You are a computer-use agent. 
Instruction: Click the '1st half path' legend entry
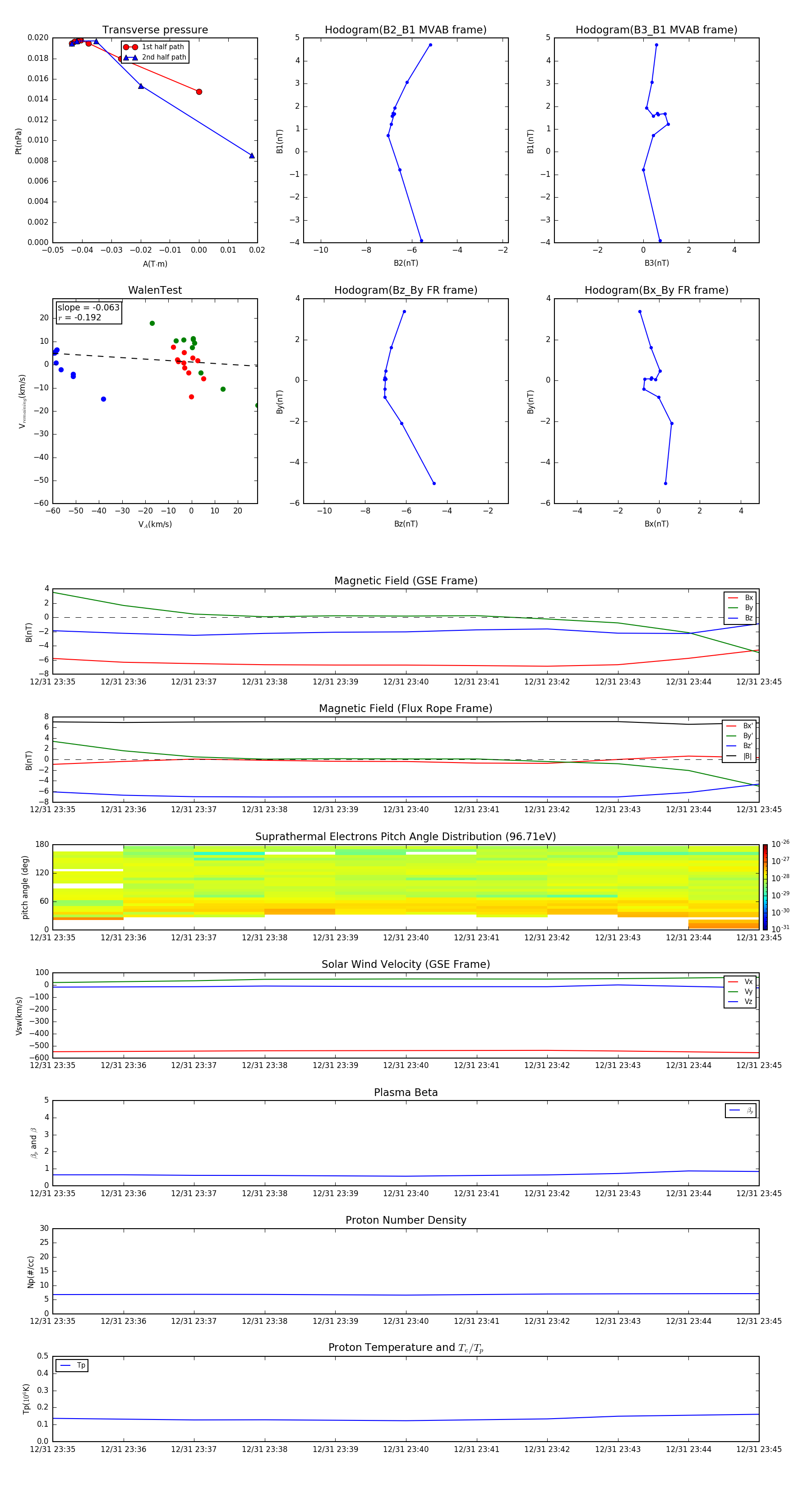[154, 47]
